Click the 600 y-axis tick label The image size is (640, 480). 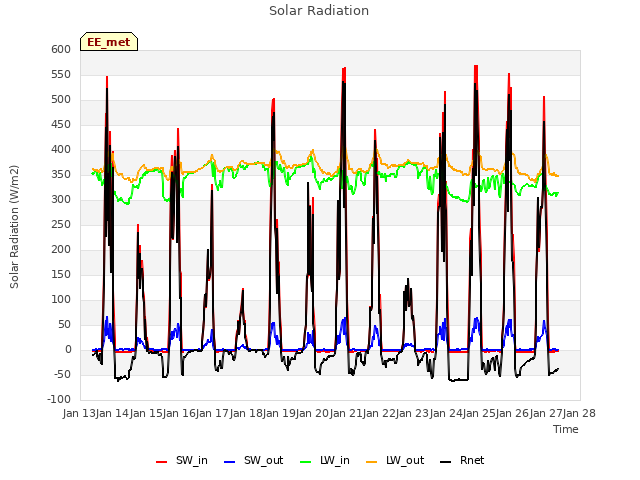coord(61,49)
